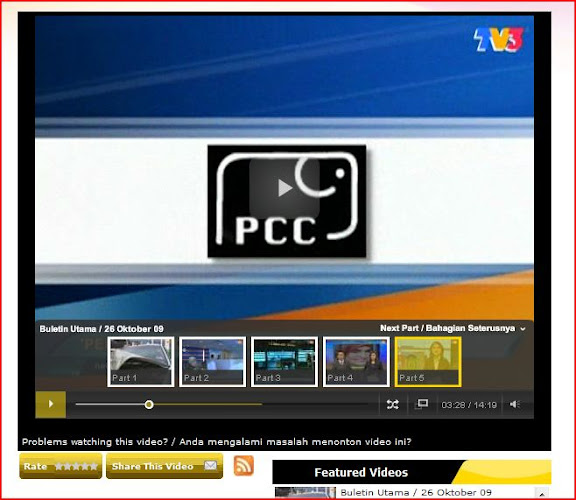The image size is (576, 500).
Task: Click the 03:28 / 14:19 time display
Action: click(x=469, y=405)
